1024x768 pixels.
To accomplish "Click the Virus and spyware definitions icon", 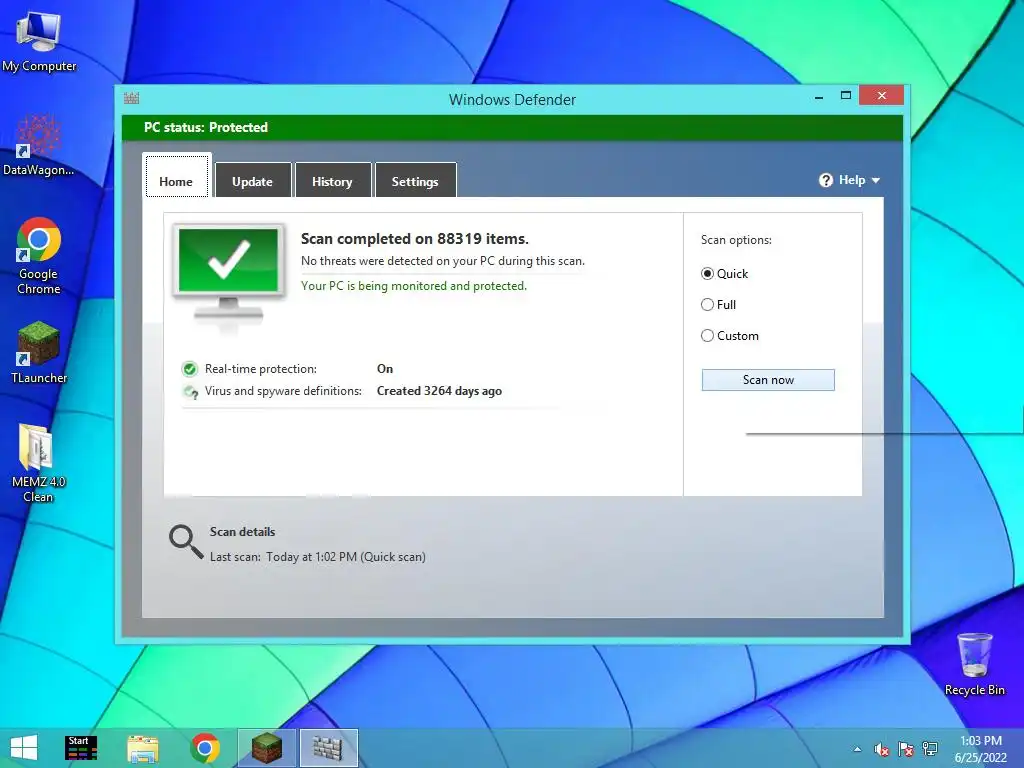I will (190, 391).
